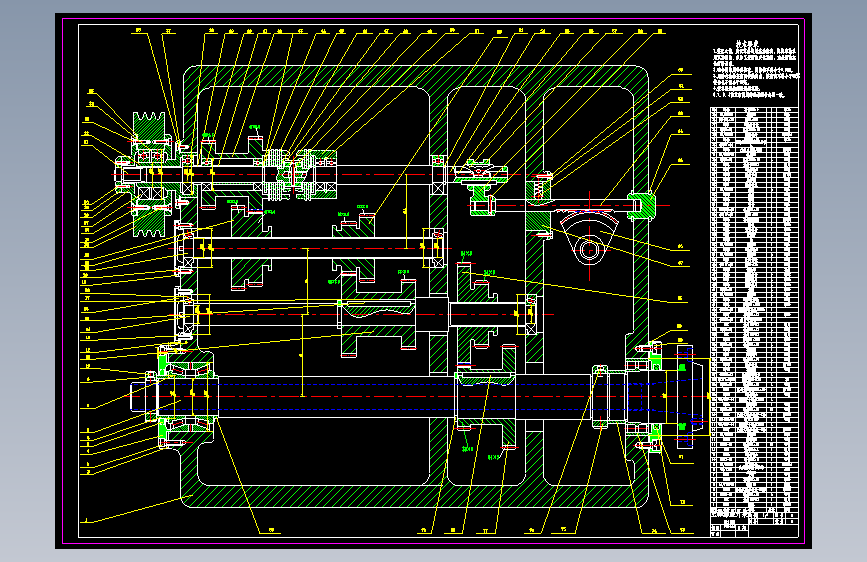The width and height of the screenshot is (867, 562).
Task: Click the gearbox housing bottom hatched wall
Action: 415,497
